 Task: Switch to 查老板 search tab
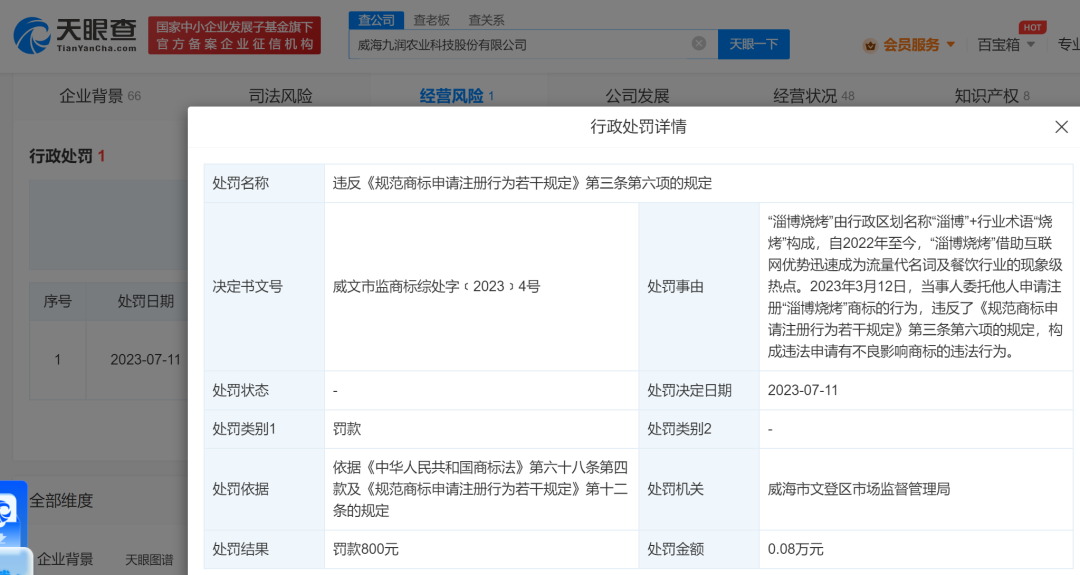[x=431, y=20]
